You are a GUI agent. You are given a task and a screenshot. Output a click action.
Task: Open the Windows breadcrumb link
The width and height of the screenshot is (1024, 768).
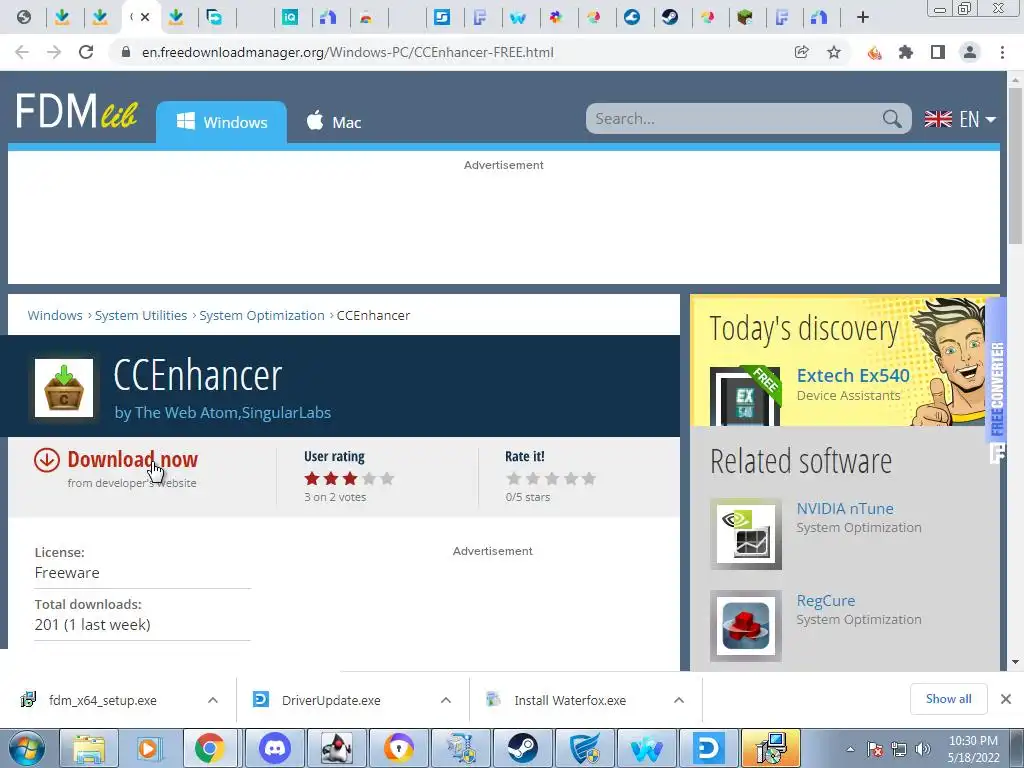click(55, 315)
